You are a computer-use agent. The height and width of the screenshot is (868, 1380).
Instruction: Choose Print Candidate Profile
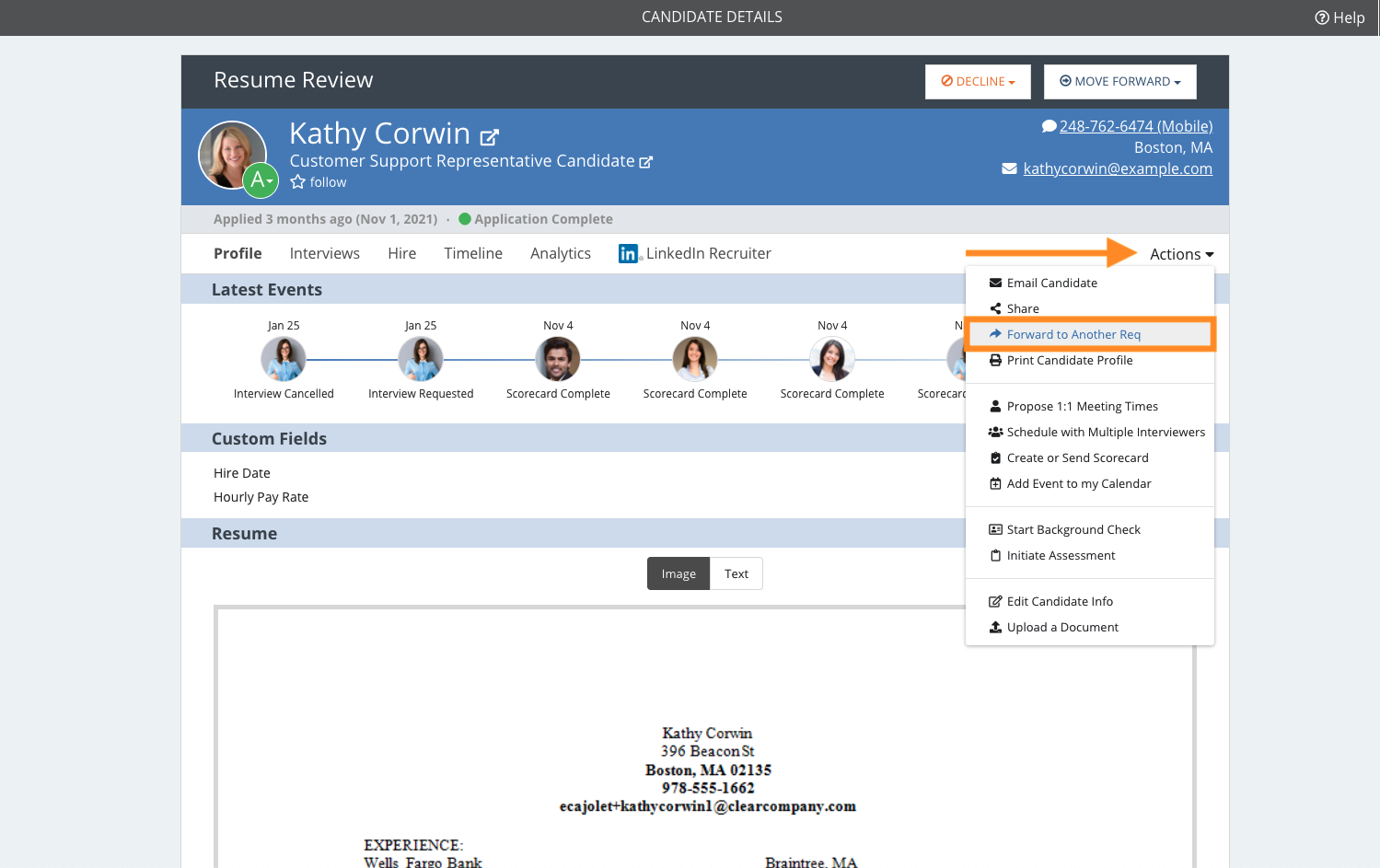click(x=1090, y=360)
